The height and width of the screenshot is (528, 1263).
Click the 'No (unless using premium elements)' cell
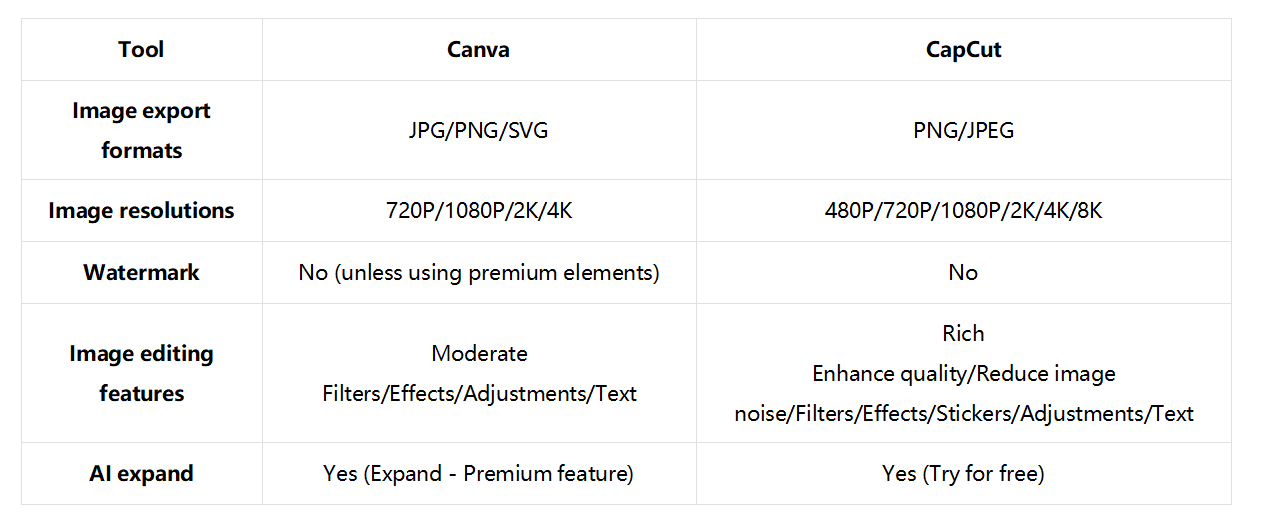click(x=478, y=272)
